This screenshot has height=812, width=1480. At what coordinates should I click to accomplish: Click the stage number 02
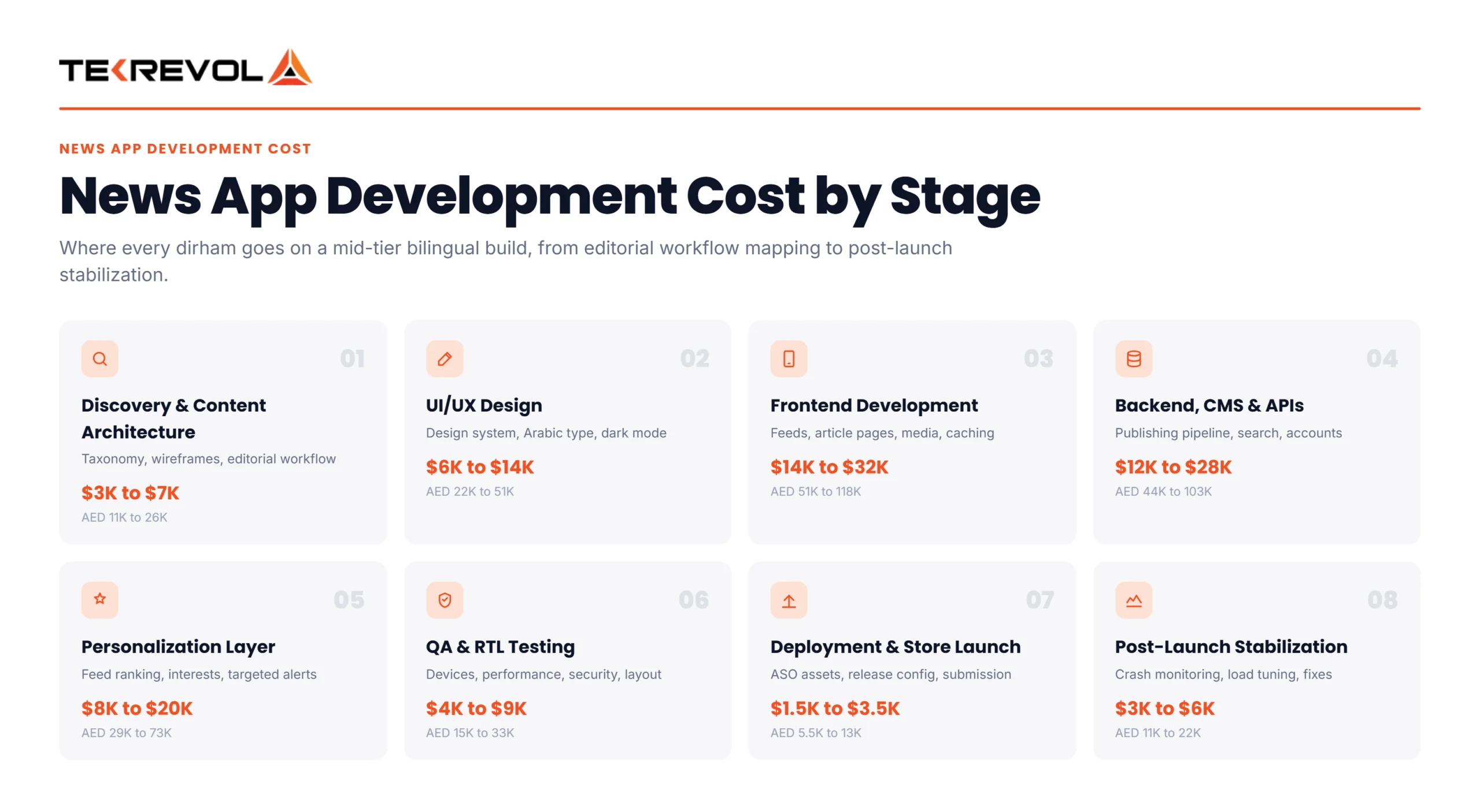coord(694,359)
